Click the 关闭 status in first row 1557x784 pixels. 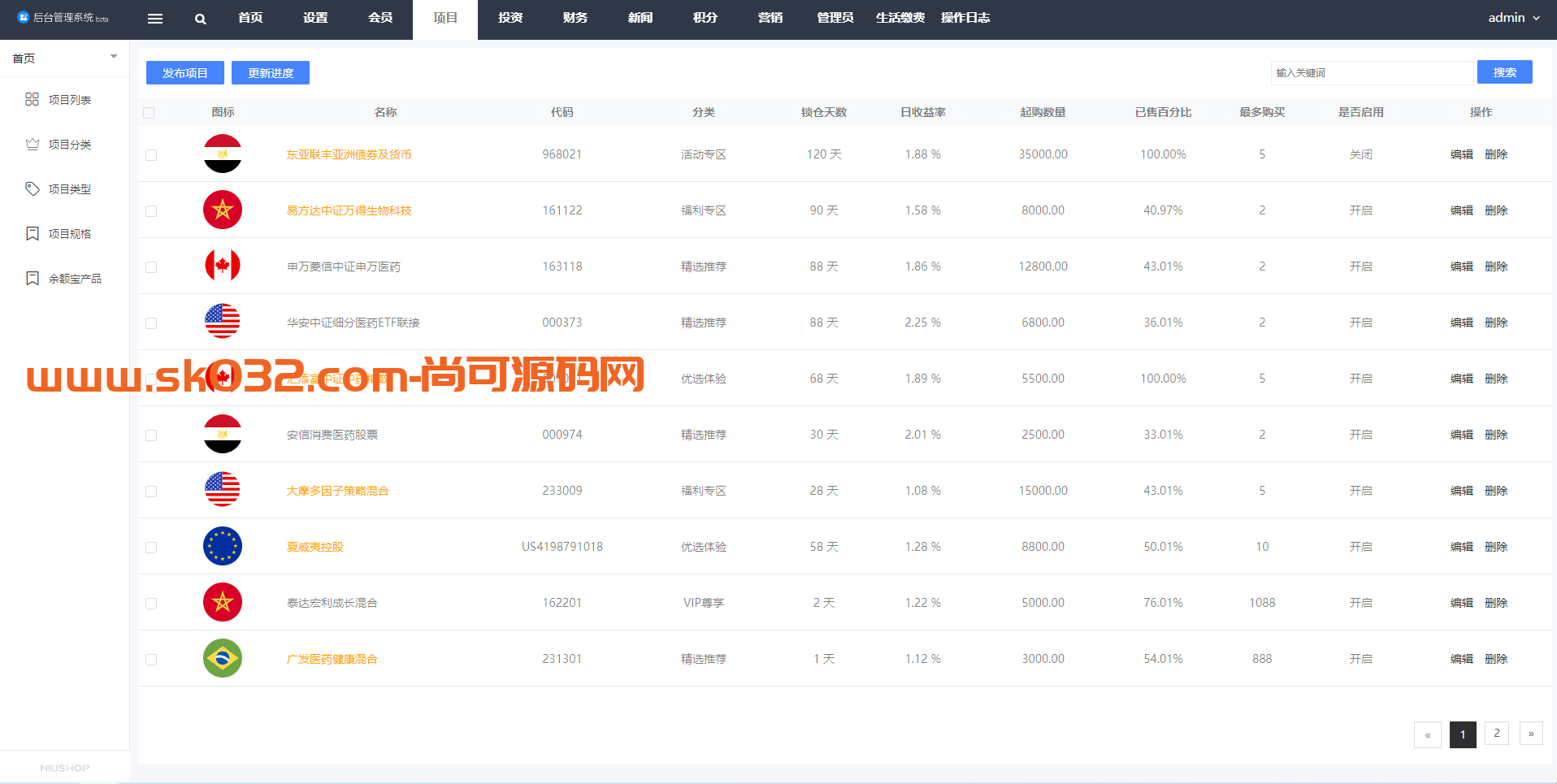pyautogui.click(x=1361, y=154)
